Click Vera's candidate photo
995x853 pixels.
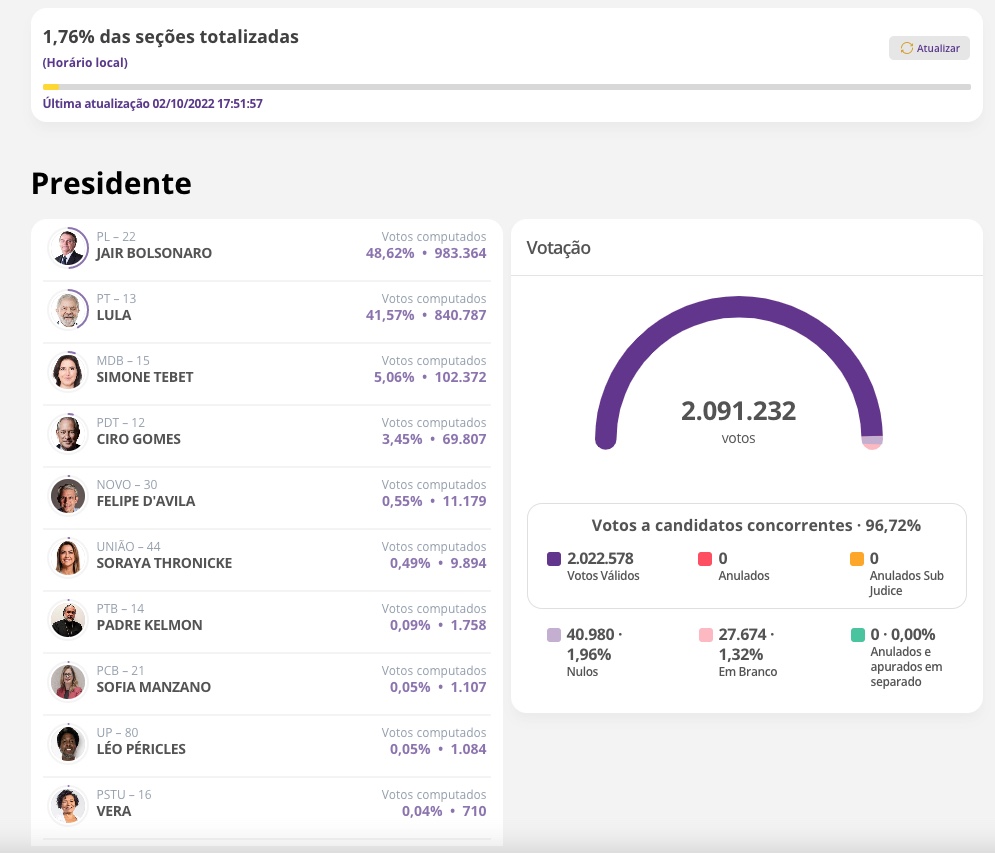tap(67, 805)
